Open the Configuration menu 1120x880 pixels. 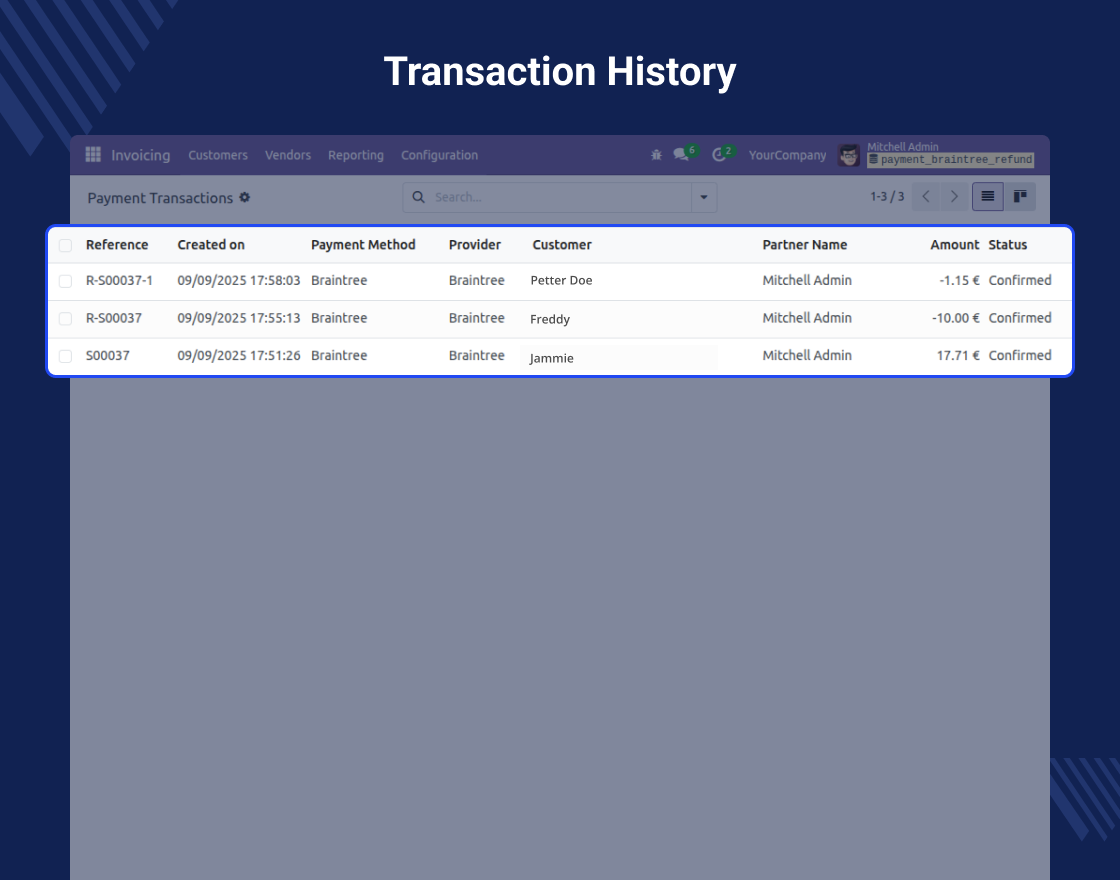pyautogui.click(x=439, y=155)
